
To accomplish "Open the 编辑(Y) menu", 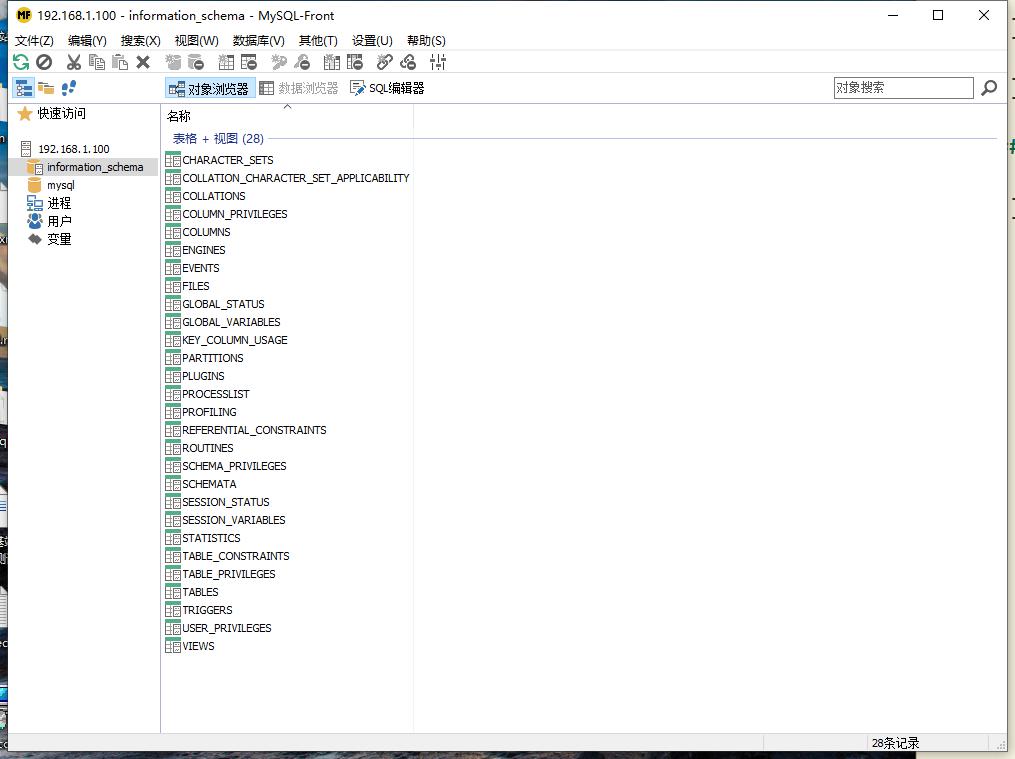I will (x=87, y=41).
